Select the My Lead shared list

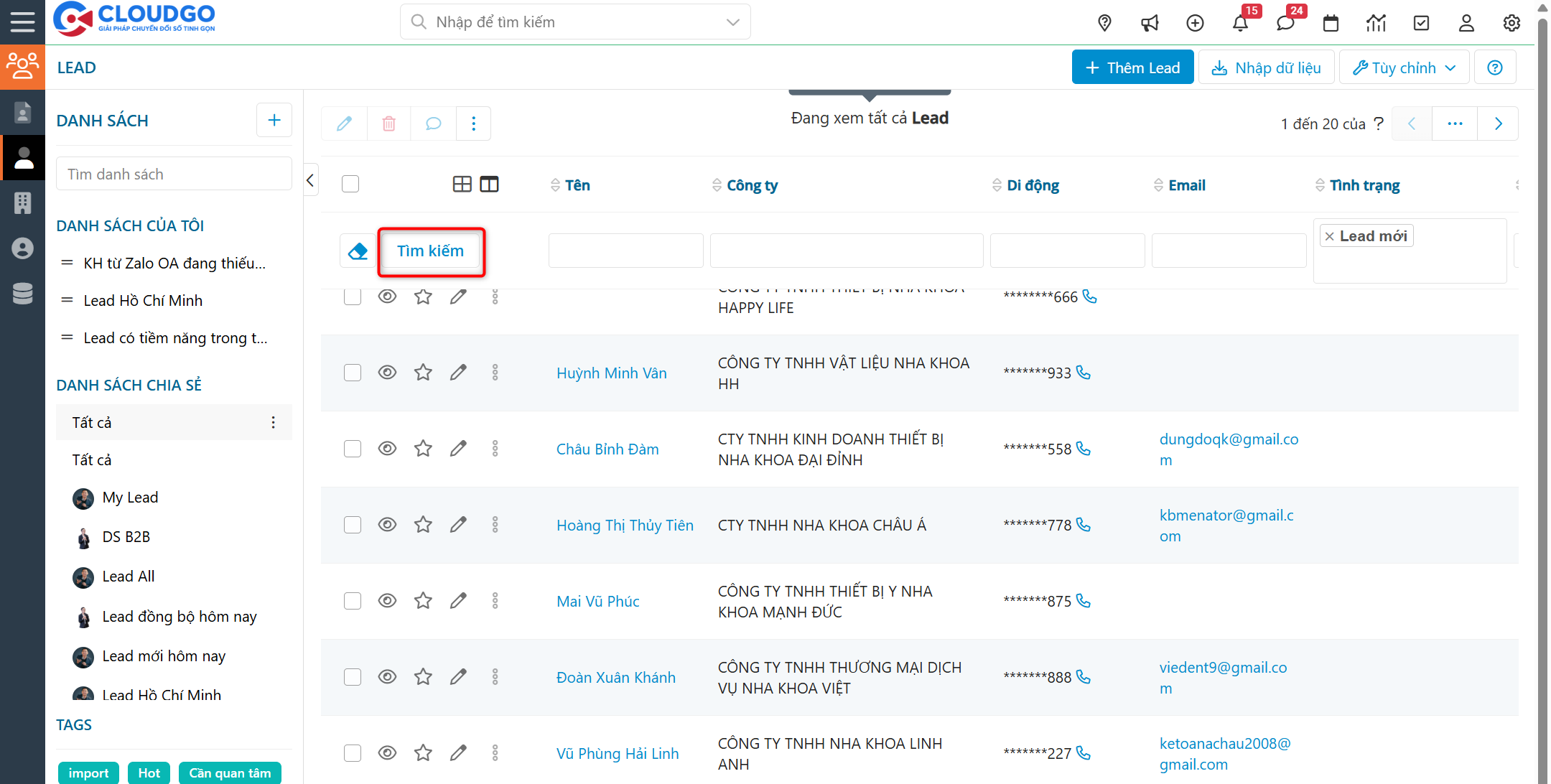click(130, 498)
